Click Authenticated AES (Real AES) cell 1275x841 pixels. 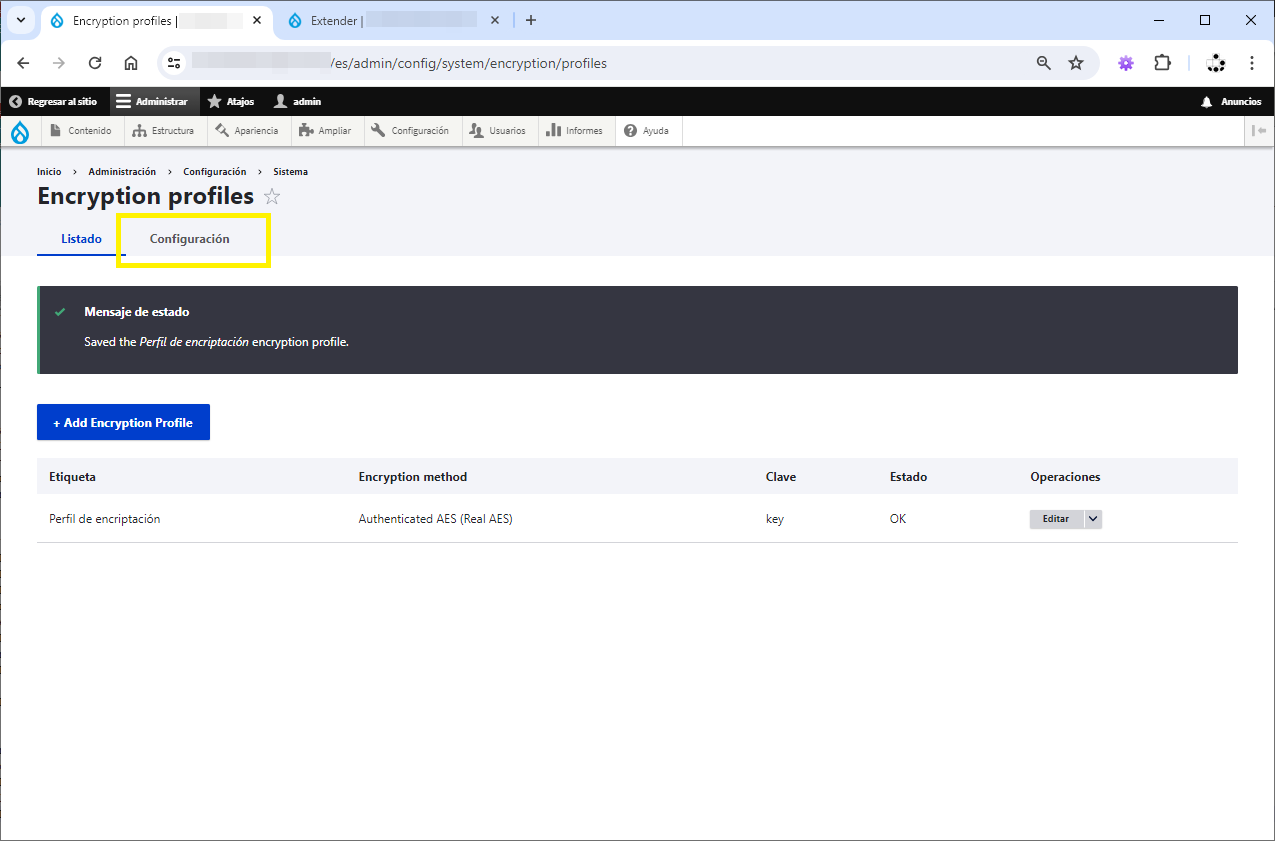(x=435, y=519)
